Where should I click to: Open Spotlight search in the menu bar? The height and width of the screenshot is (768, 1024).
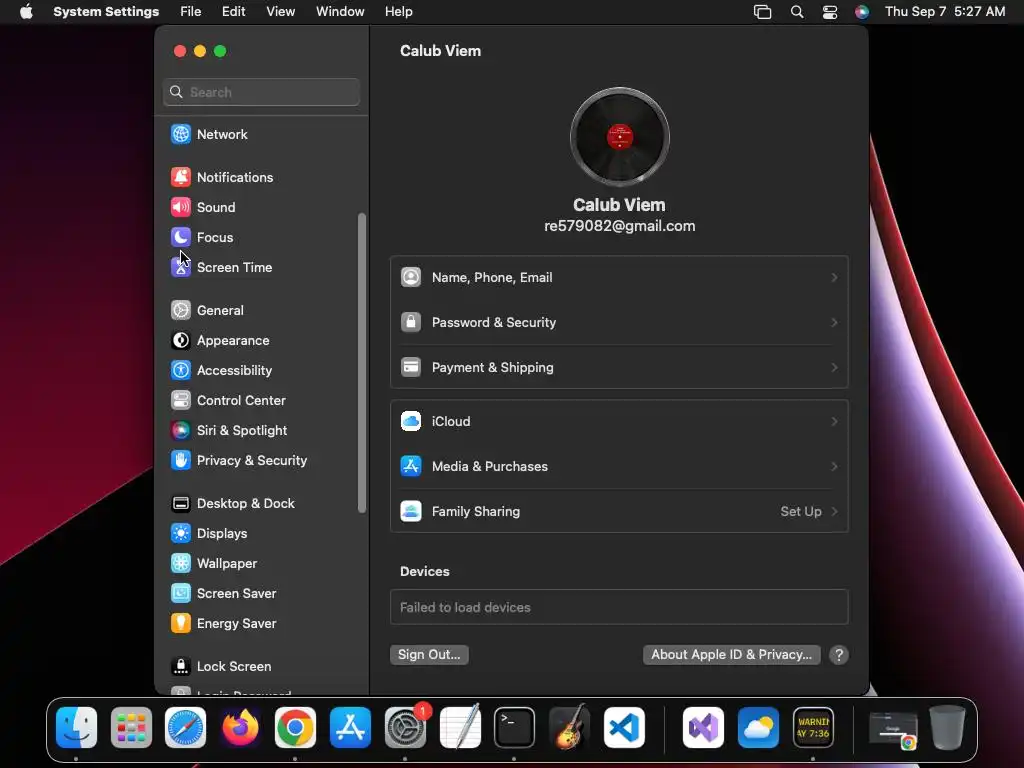pyautogui.click(x=797, y=12)
